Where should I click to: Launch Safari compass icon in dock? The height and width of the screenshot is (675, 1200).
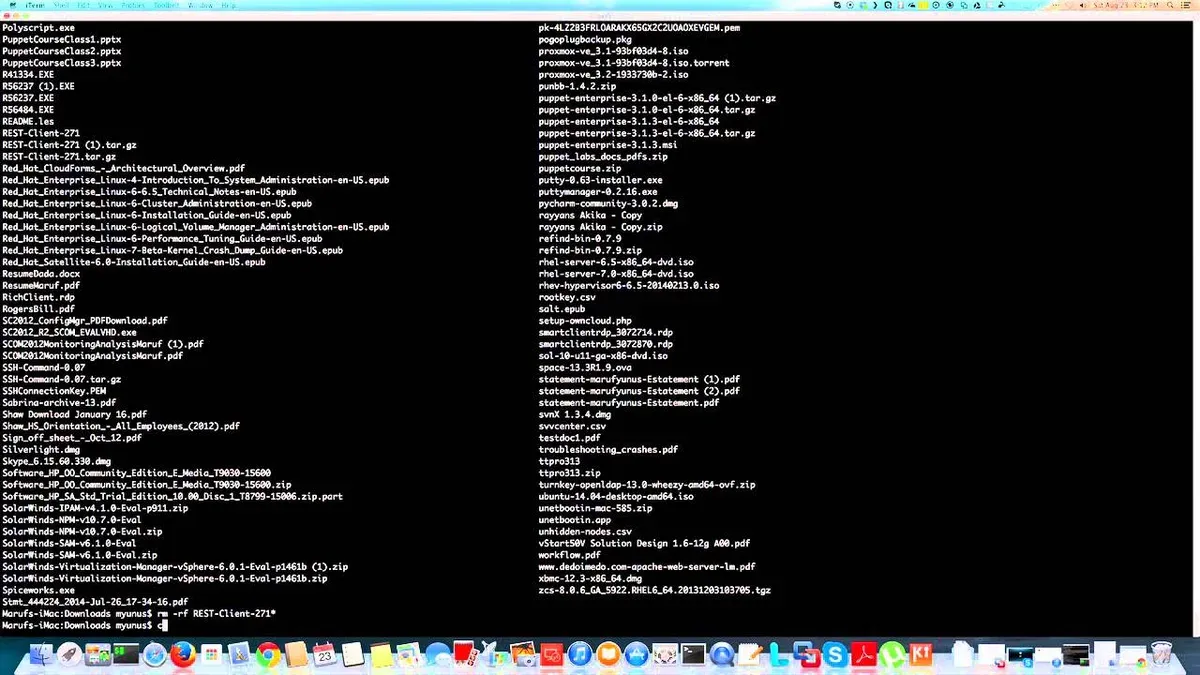[154, 655]
